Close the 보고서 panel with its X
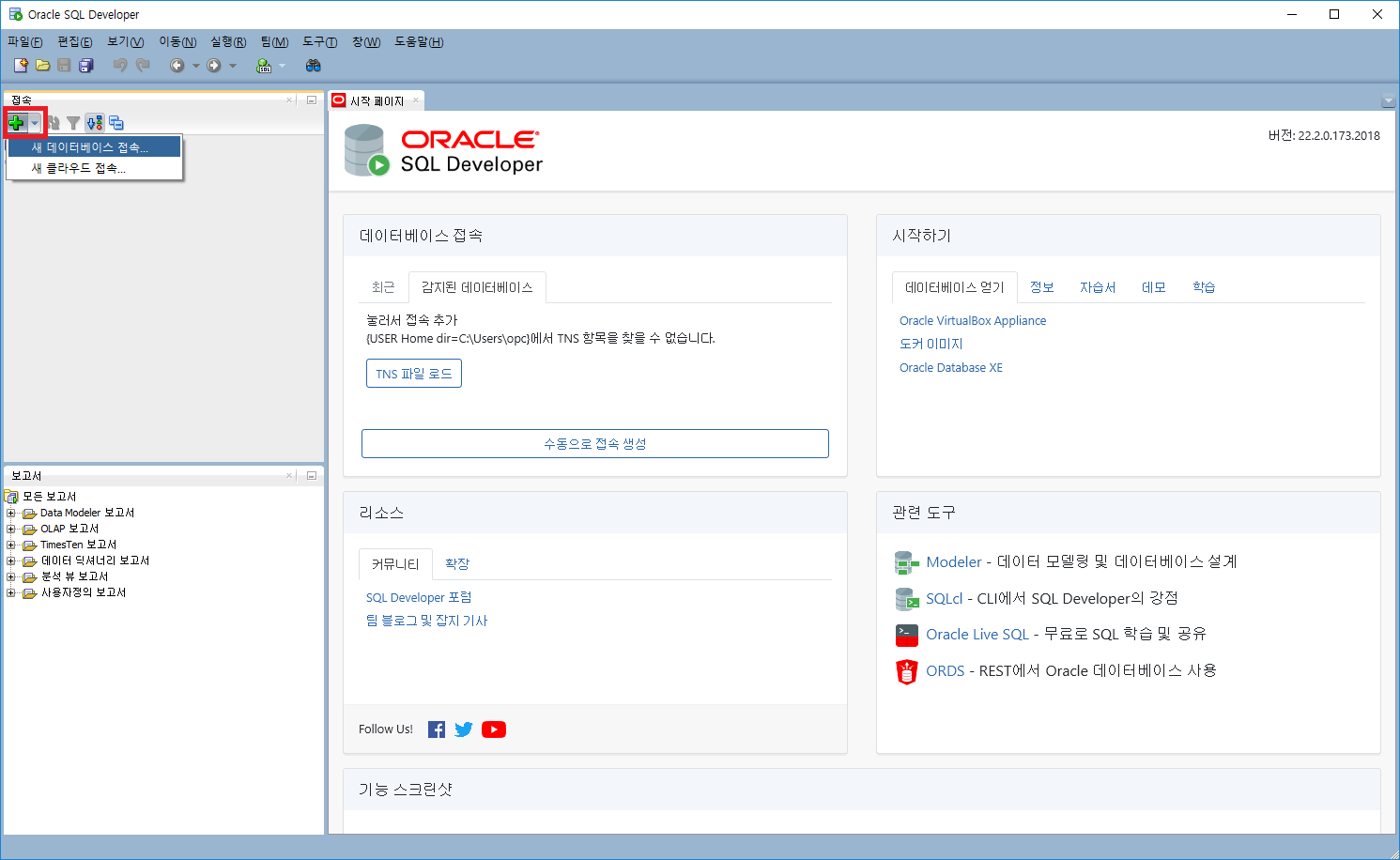 [x=290, y=475]
